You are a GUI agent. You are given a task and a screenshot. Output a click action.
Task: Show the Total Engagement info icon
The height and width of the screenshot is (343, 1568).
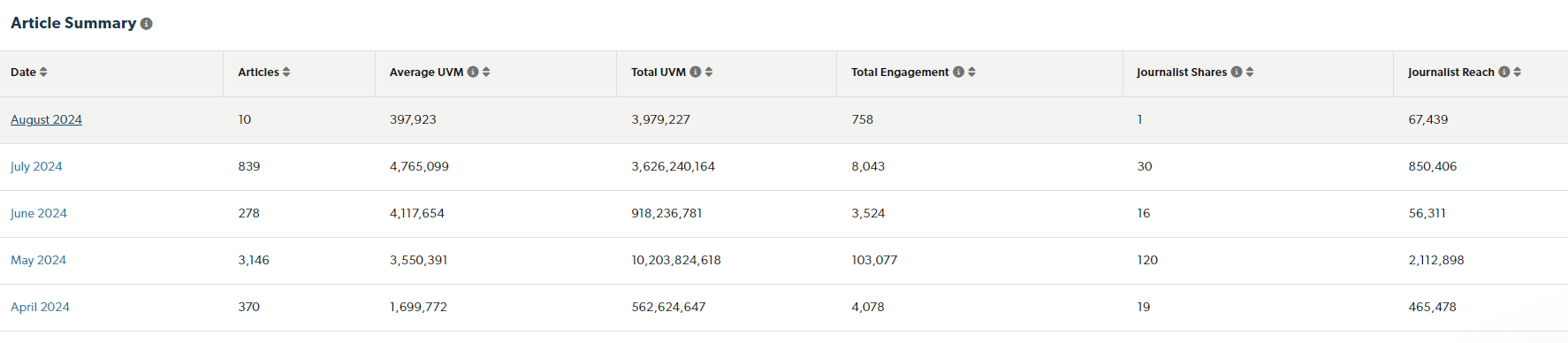(958, 72)
